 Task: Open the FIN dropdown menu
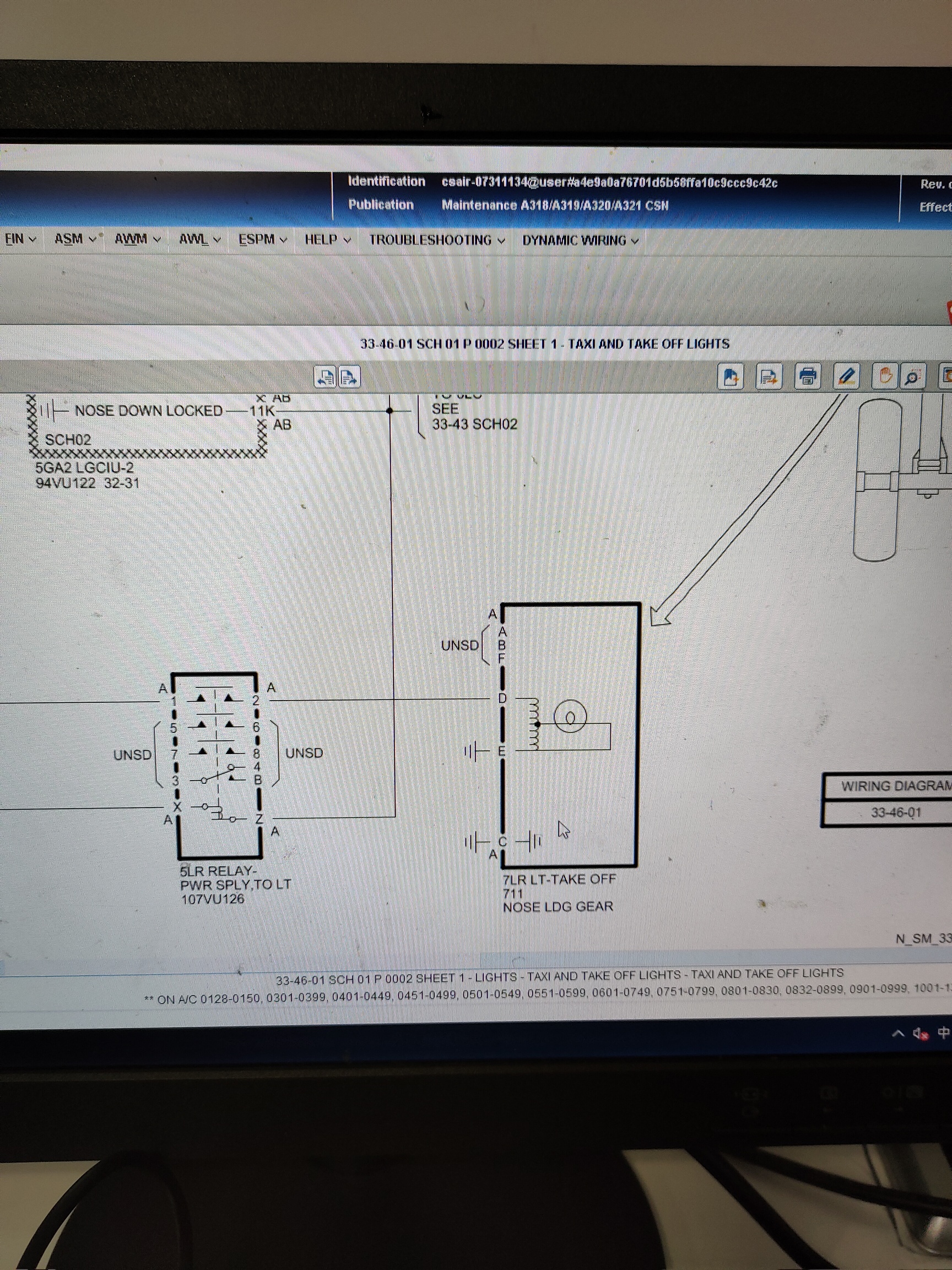click(20, 238)
